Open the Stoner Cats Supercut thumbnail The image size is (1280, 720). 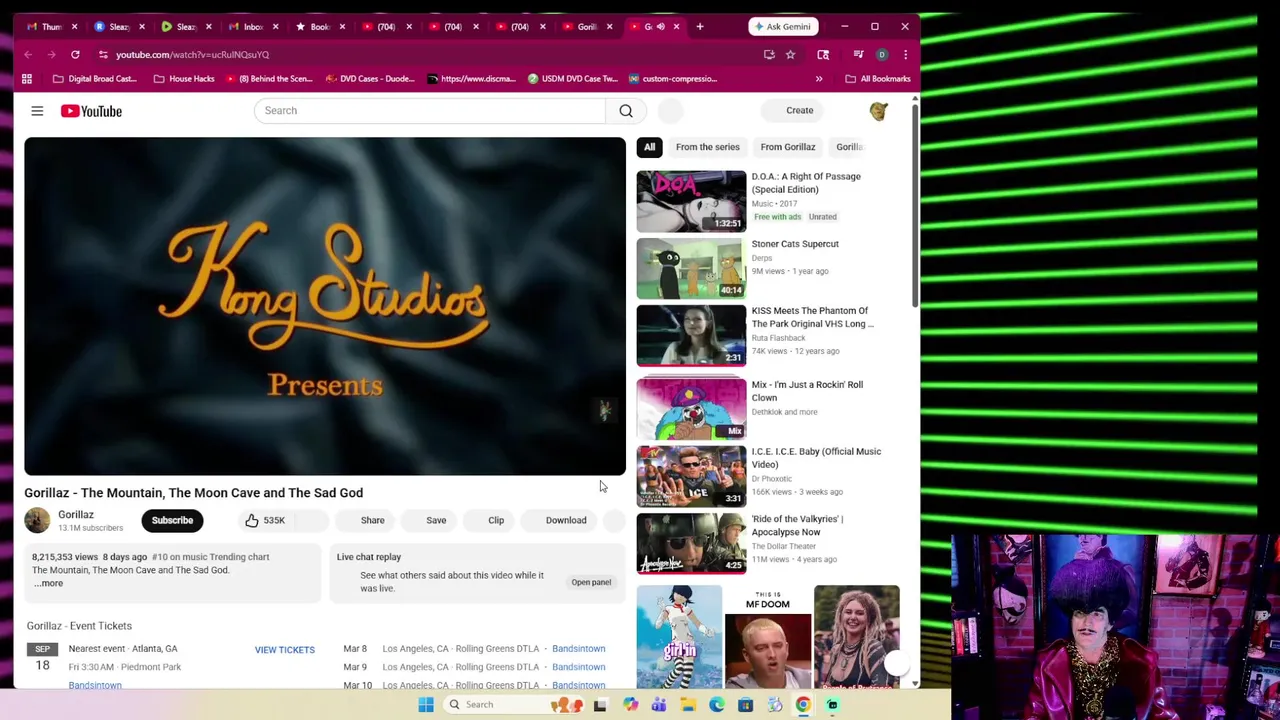click(691, 268)
